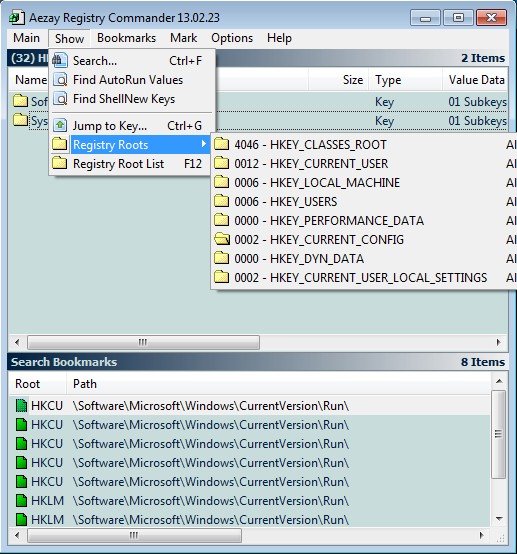Click the '8 Items' count label
Image resolution: width=517 pixels, height=554 pixels.
tap(483, 362)
